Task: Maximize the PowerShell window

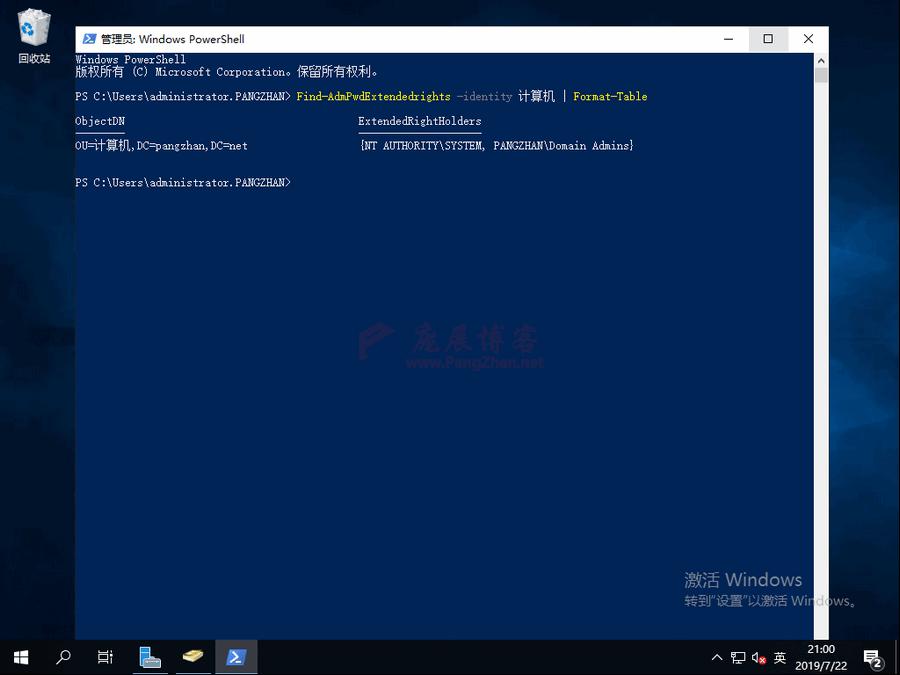Action: [x=768, y=39]
